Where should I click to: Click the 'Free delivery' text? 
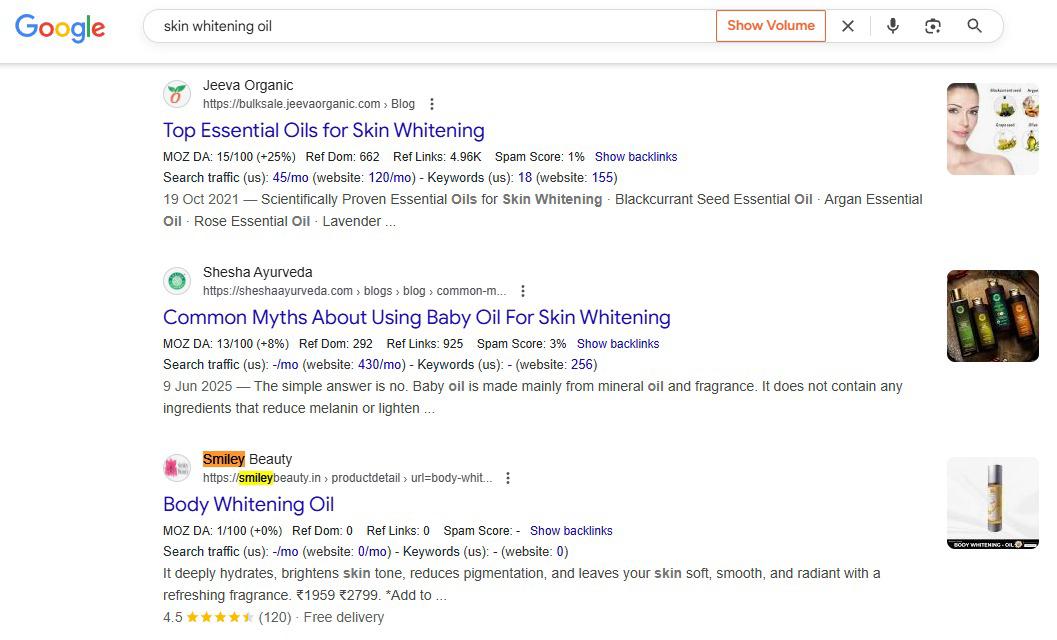[344, 617]
